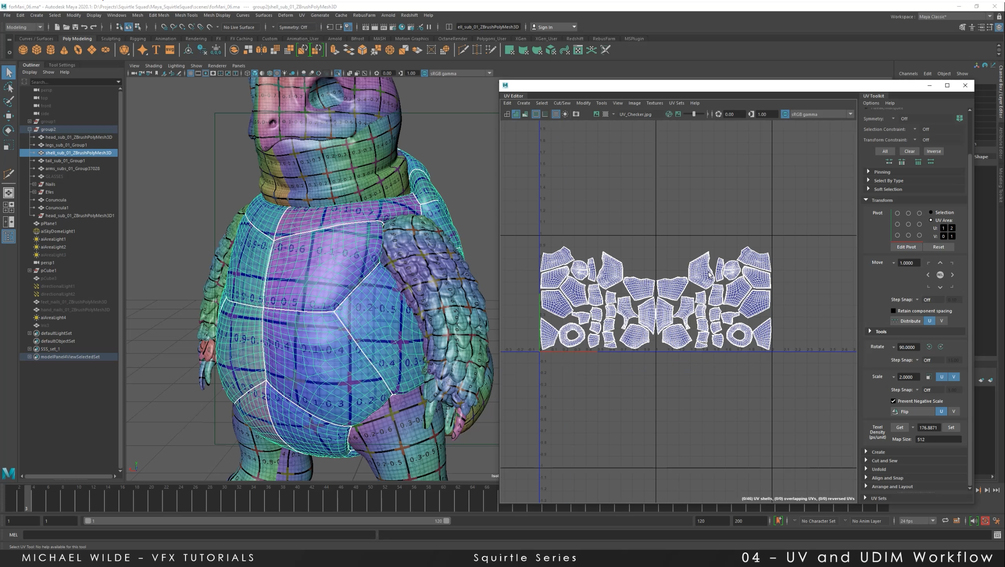Open the Shading menu in viewport panel

coord(153,65)
